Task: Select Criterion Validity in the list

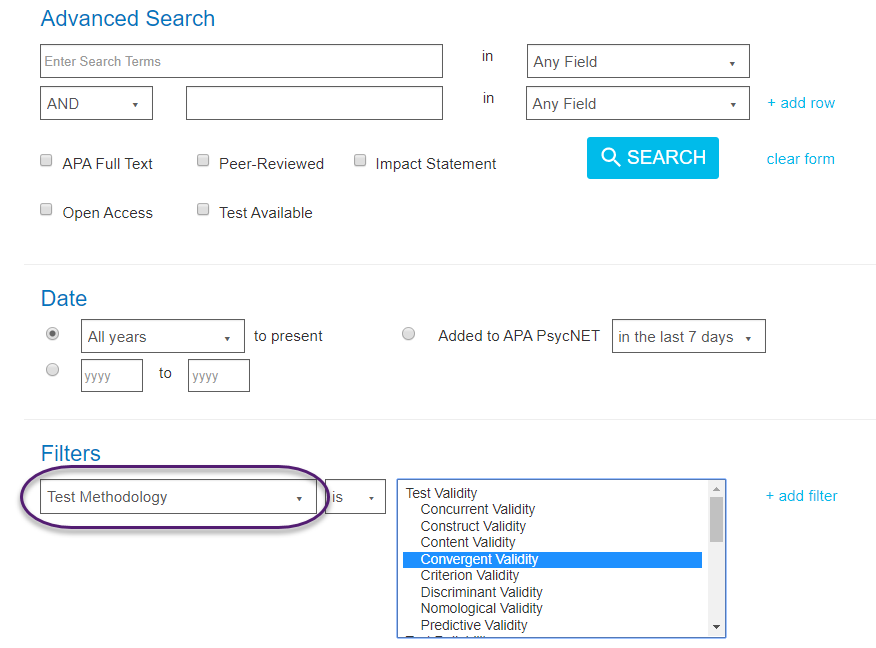Action: point(470,575)
